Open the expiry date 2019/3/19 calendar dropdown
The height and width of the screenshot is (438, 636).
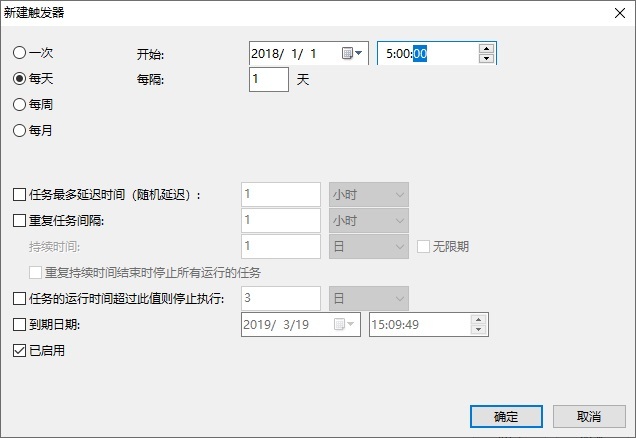click(344, 324)
